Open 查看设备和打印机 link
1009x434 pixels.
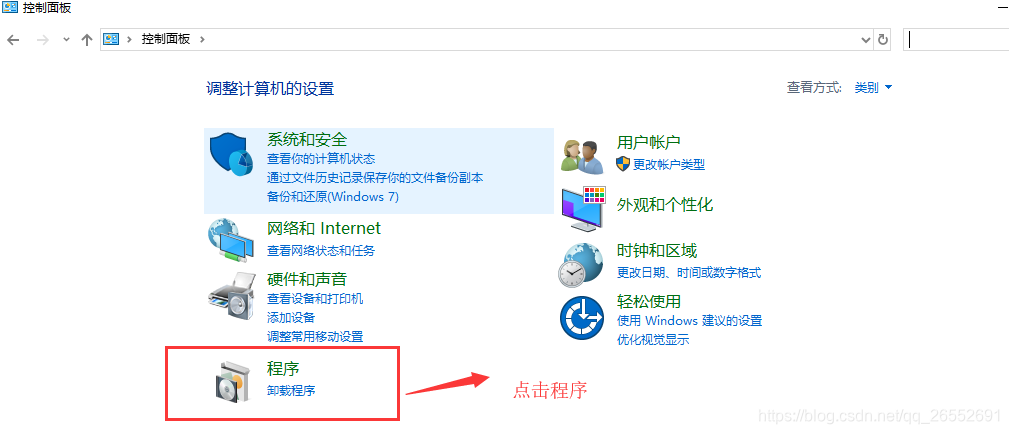[x=315, y=298]
